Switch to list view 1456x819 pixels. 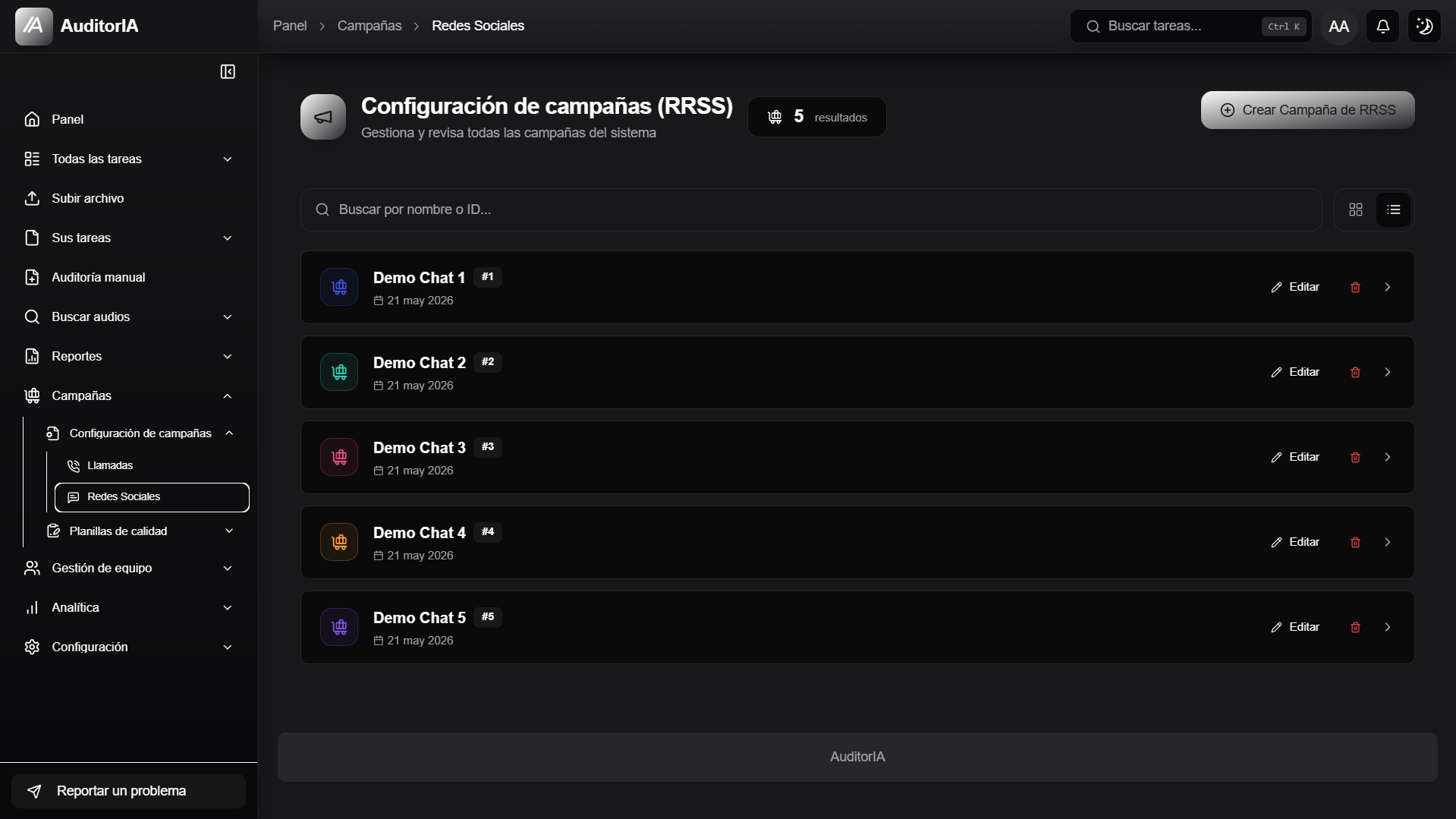tap(1393, 209)
